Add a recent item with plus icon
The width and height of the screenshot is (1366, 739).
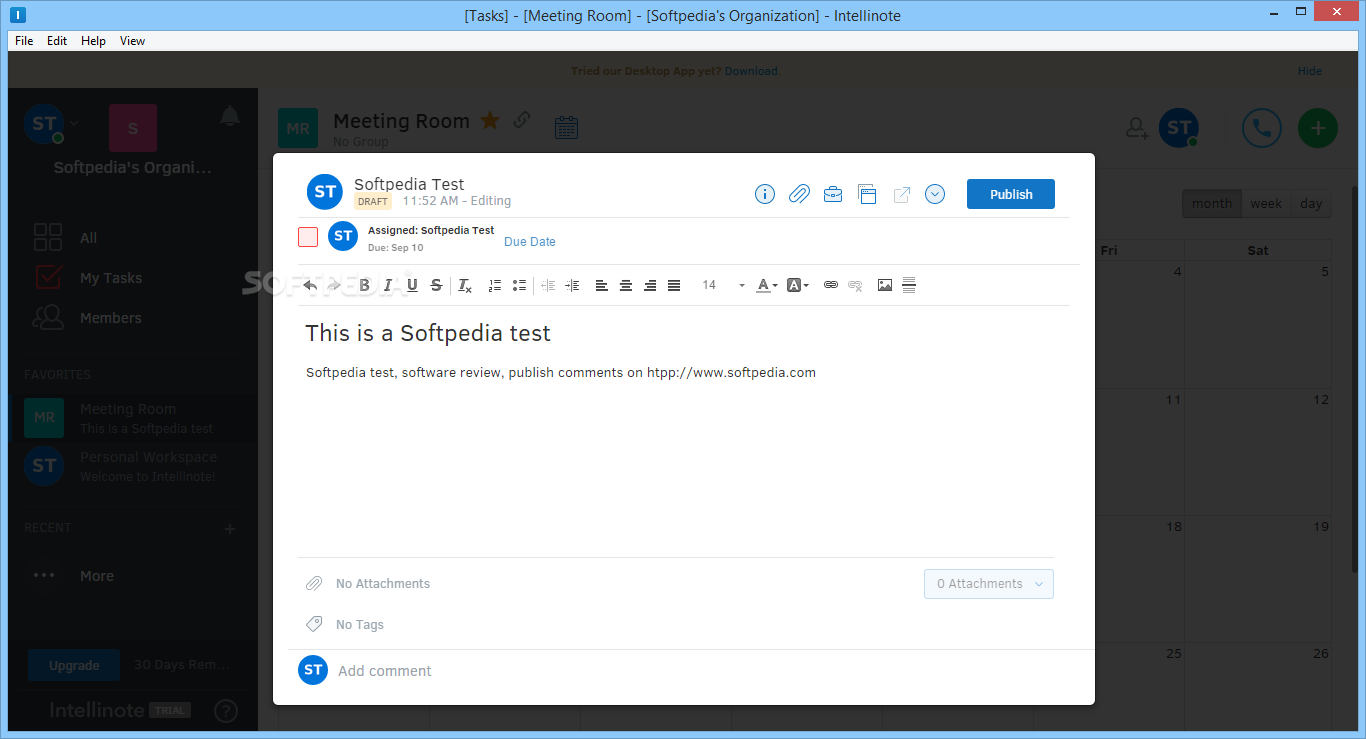tap(230, 528)
